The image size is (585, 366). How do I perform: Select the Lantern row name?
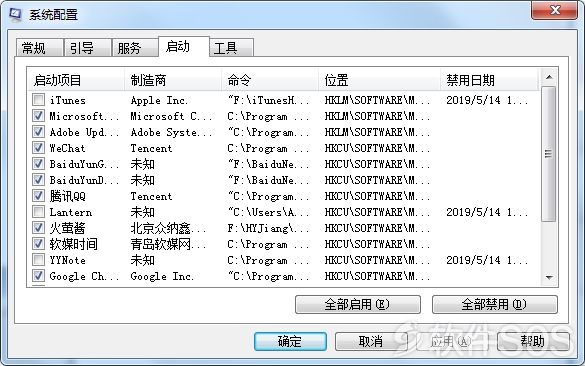(x=71, y=212)
